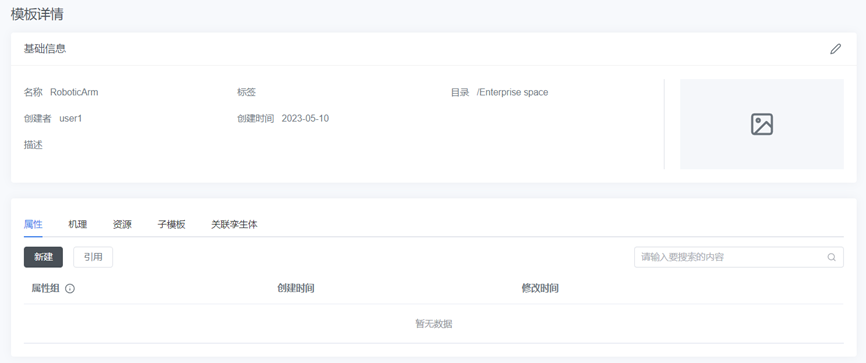Click the image placeholder icon
The image size is (866, 363).
click(762, 124)
